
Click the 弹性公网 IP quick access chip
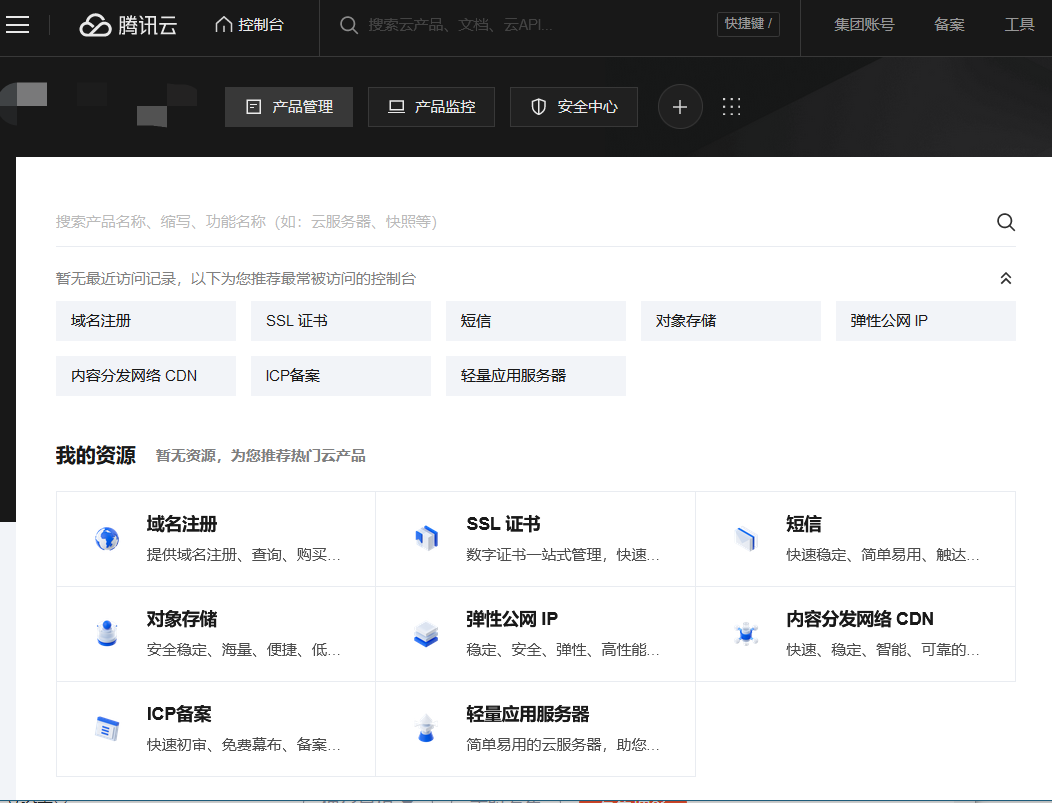926,321
